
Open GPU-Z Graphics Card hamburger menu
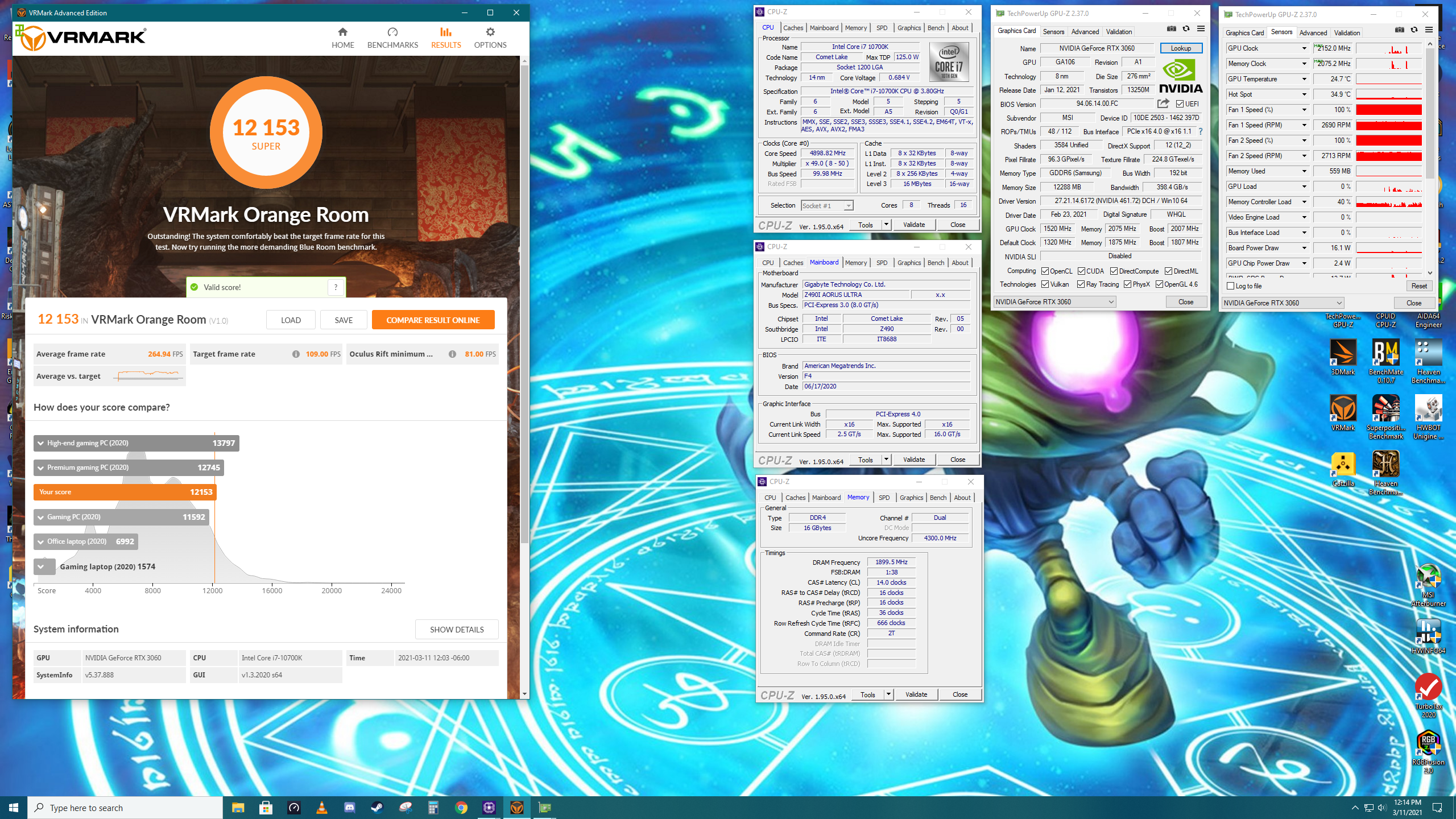coord(1201,28)
